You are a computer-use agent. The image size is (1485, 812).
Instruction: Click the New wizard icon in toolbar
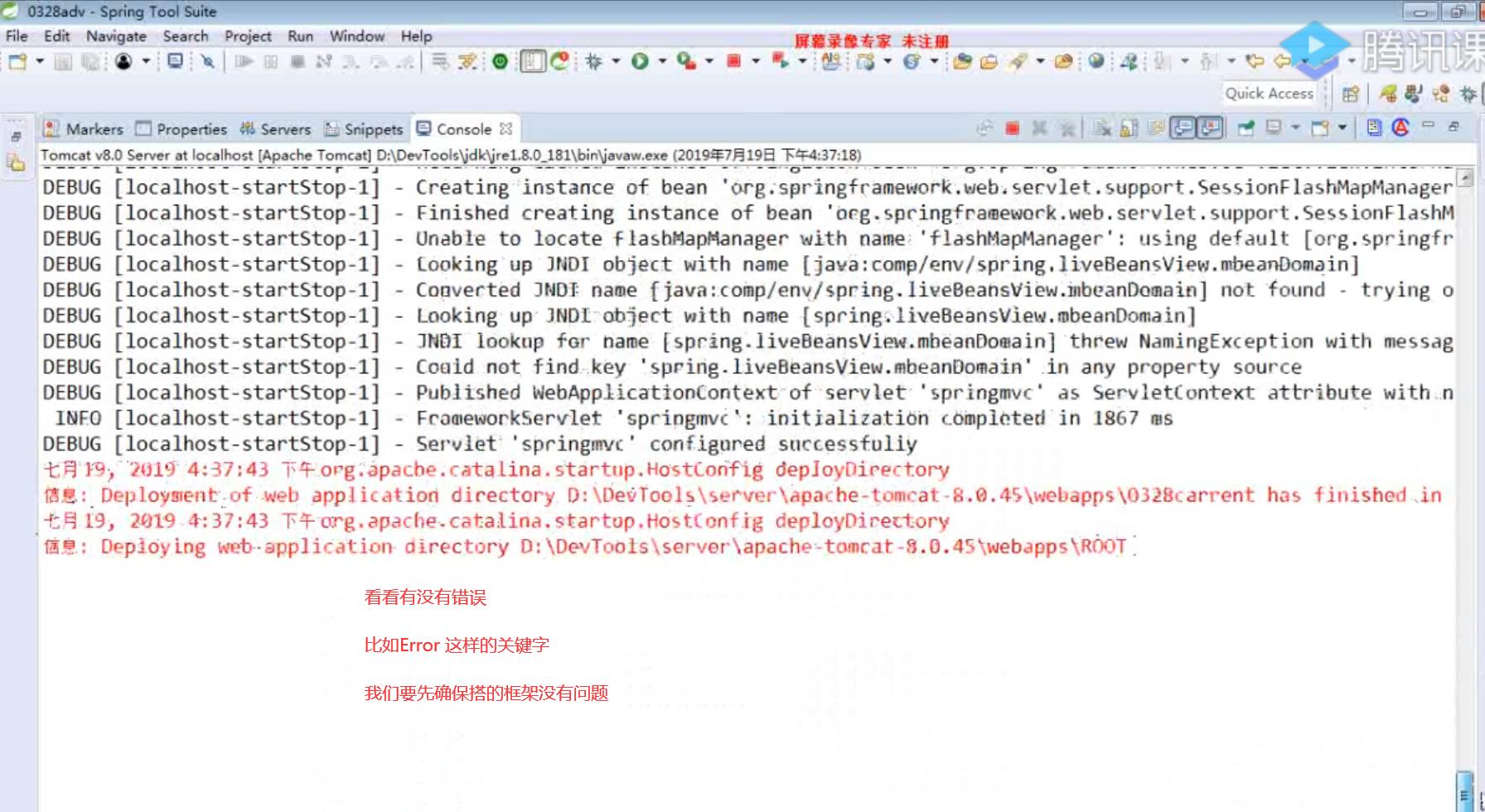pyautogui.click(x=17, y=61)
